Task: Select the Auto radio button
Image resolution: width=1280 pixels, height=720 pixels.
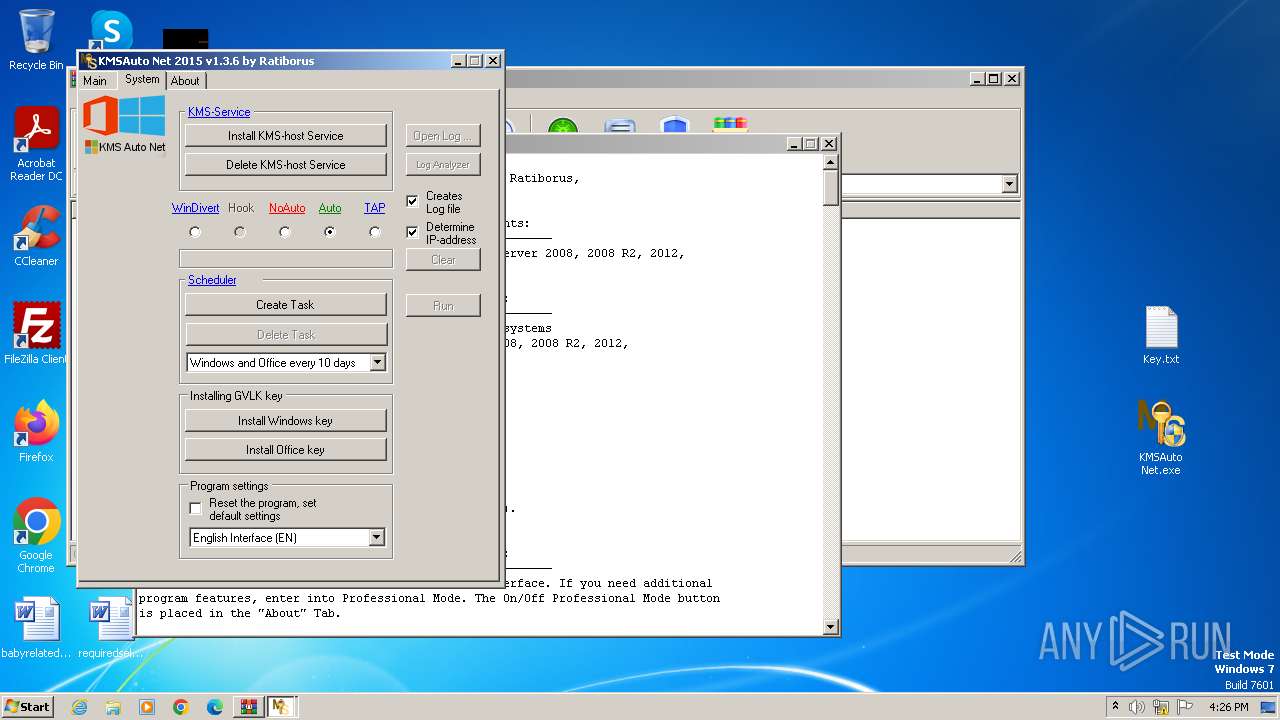Action: point(330,232)
